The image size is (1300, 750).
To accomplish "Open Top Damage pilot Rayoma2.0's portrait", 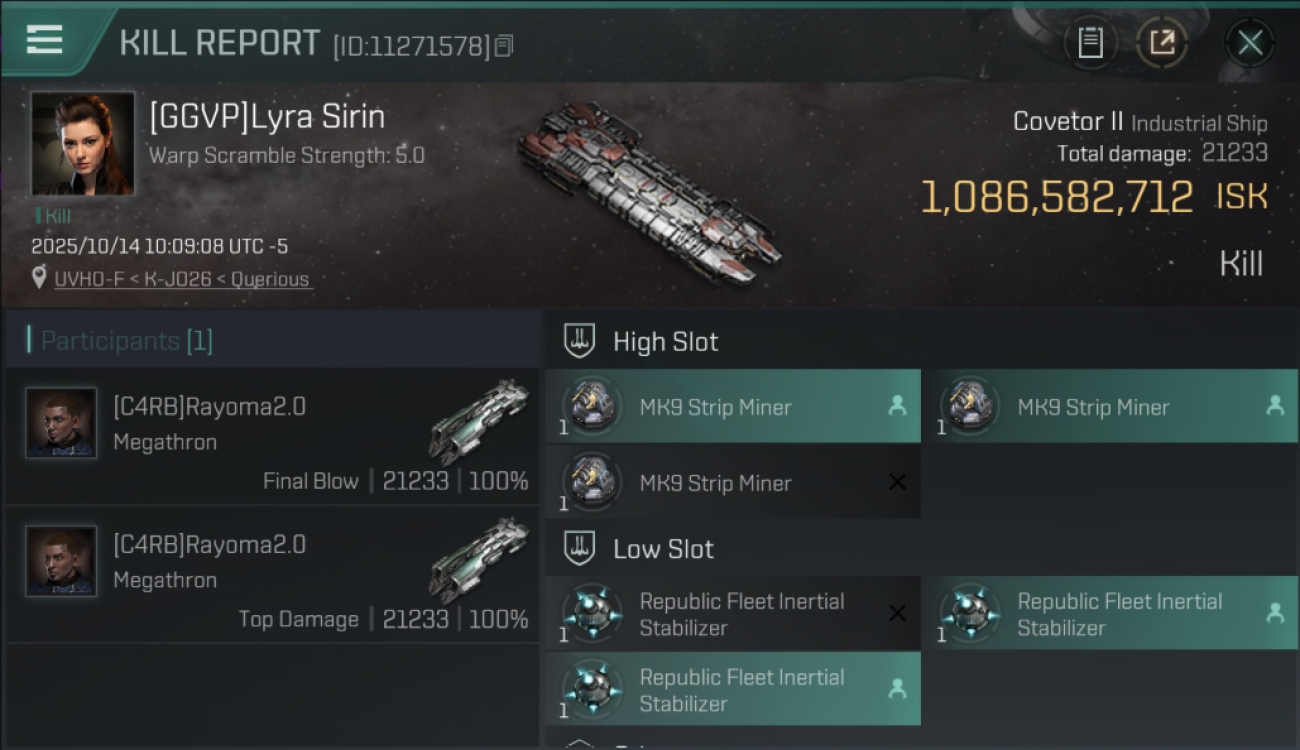I will click(x=61, y=561).
